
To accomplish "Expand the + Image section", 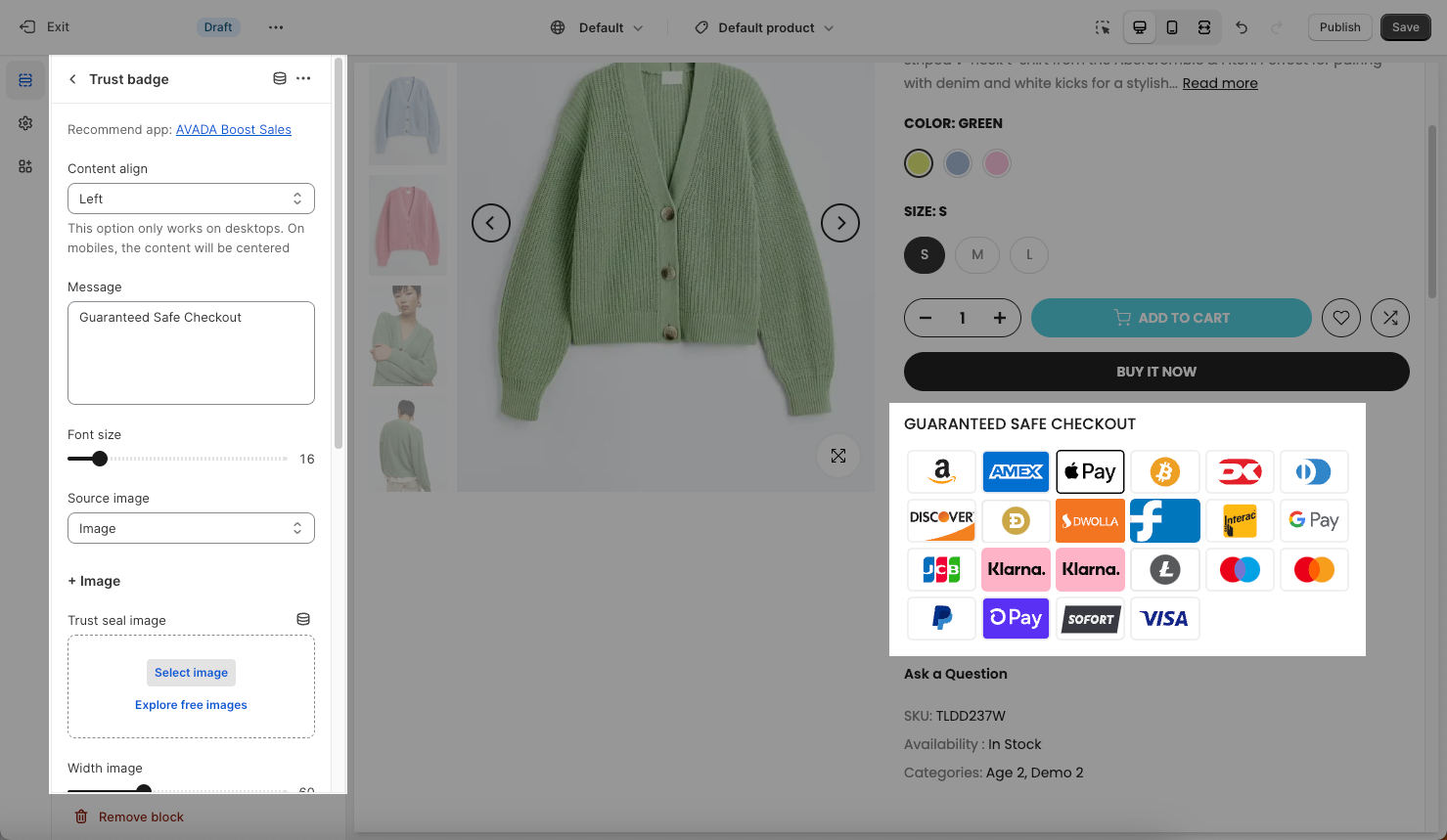I will pyautogui.click(x=94, y=581).
